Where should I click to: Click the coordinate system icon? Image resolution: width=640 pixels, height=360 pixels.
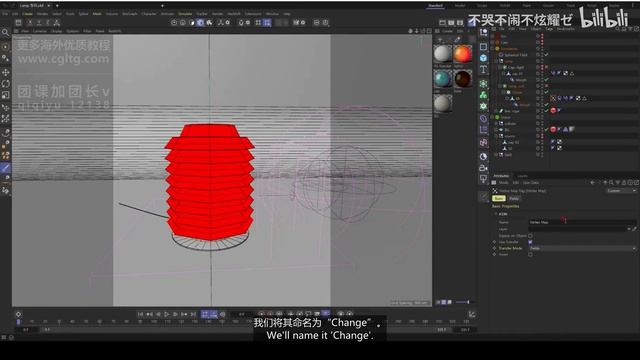(x=57, y=22)
